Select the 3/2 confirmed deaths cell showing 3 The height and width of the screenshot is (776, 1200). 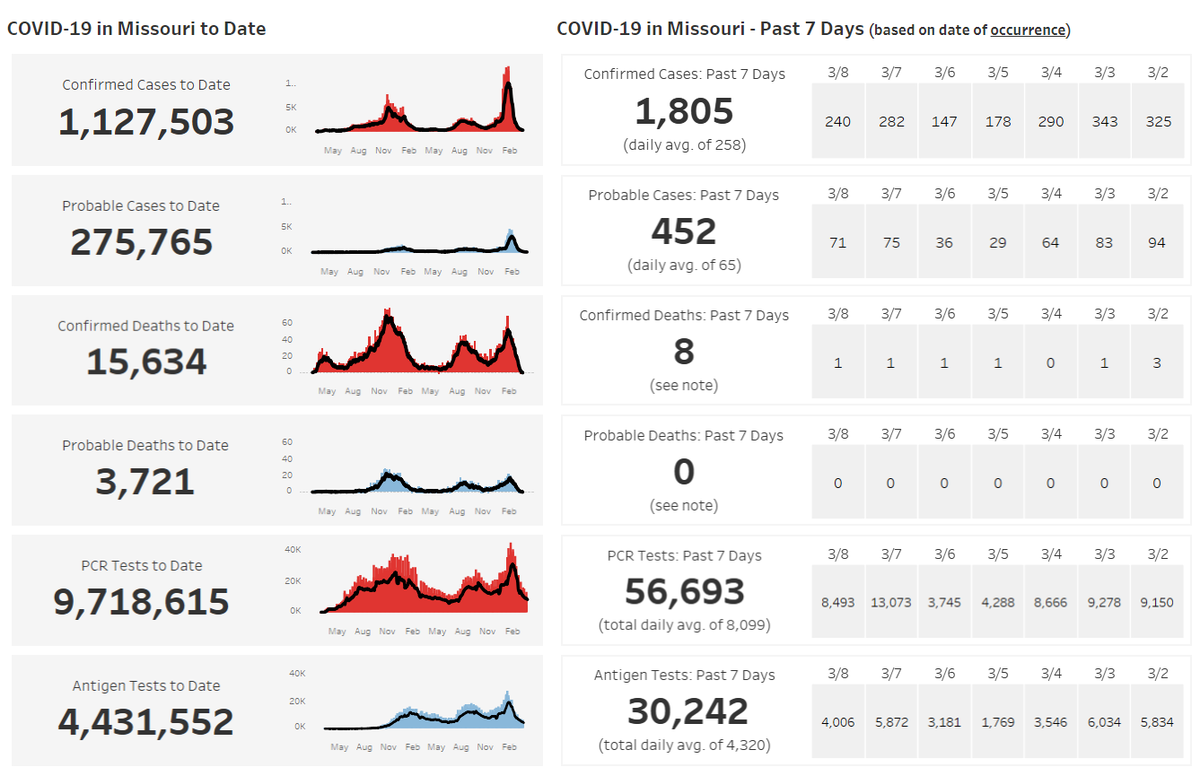pos(1157,363)
